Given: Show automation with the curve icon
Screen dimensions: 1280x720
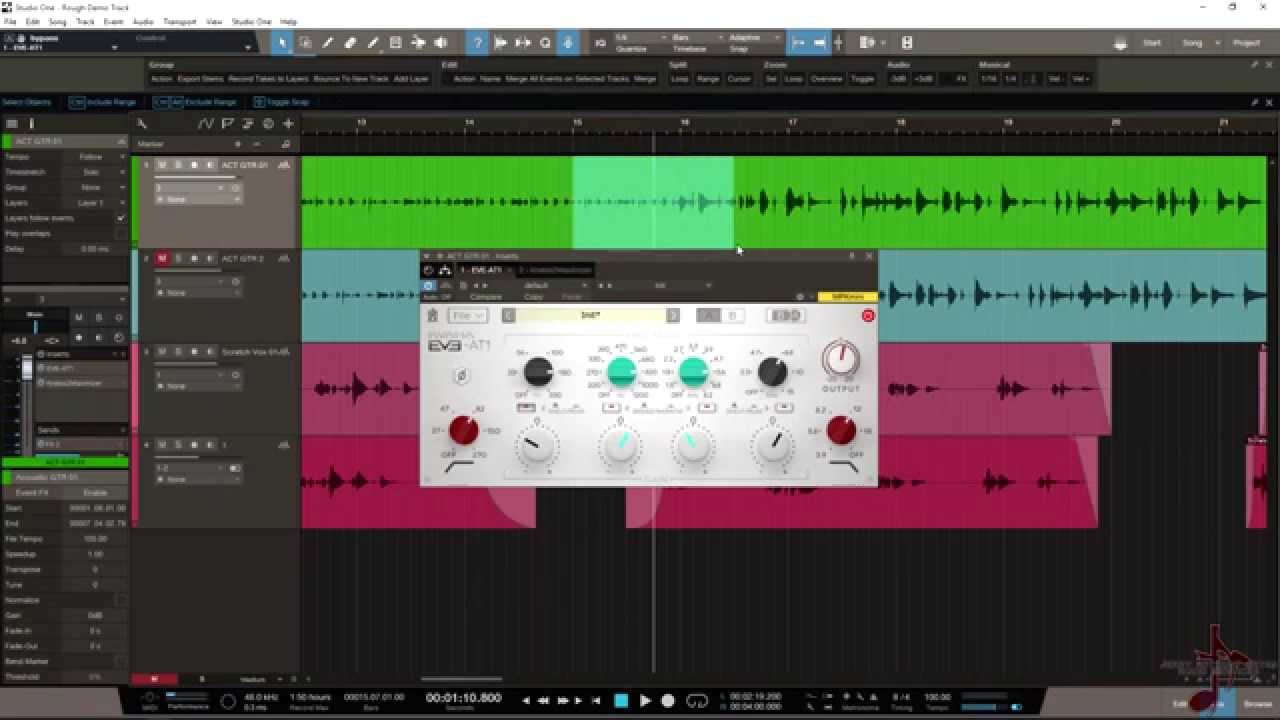Looking at the screenshot, I should tap(206, 124).
